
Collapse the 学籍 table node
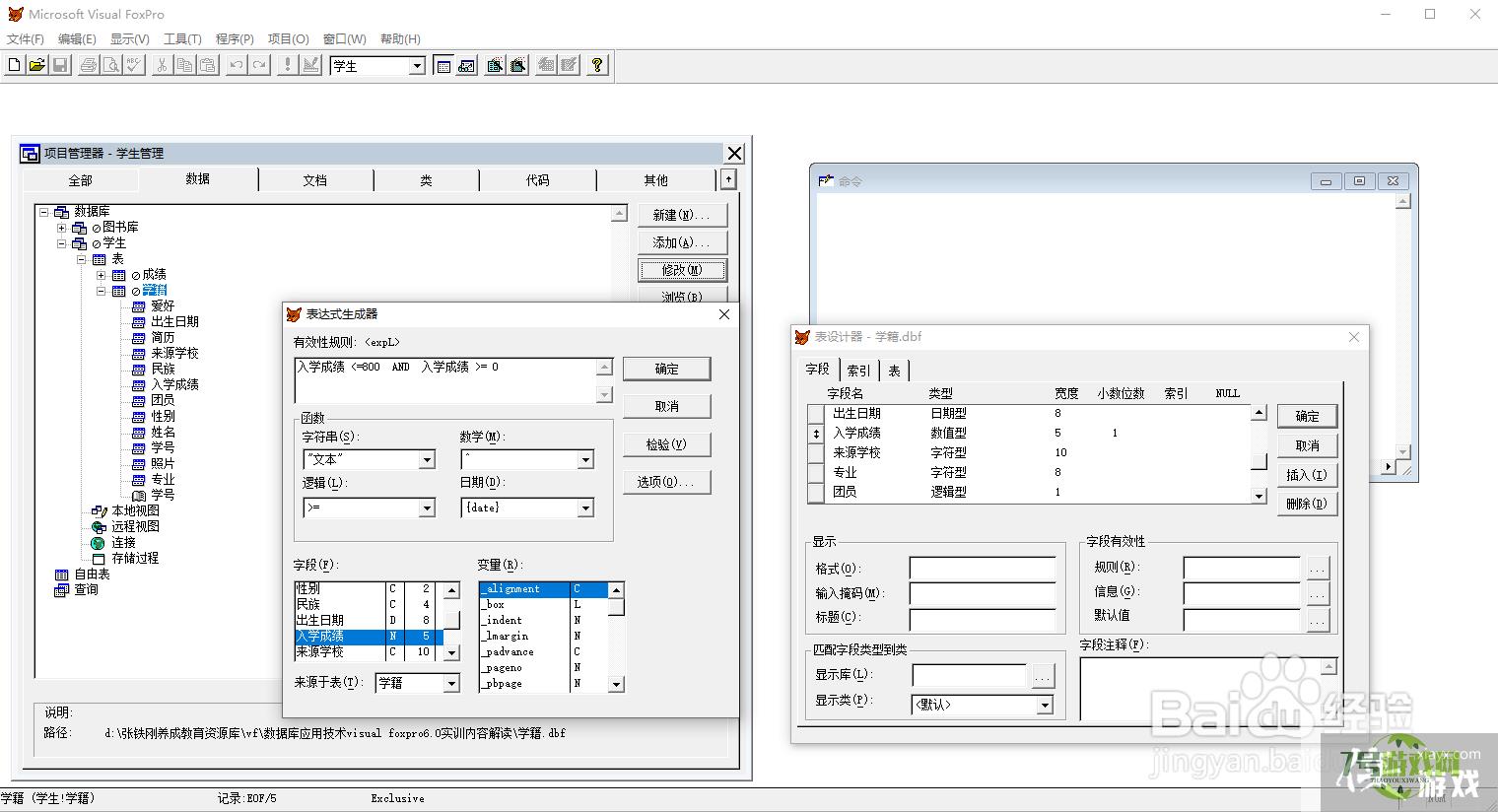click(101, 291)
